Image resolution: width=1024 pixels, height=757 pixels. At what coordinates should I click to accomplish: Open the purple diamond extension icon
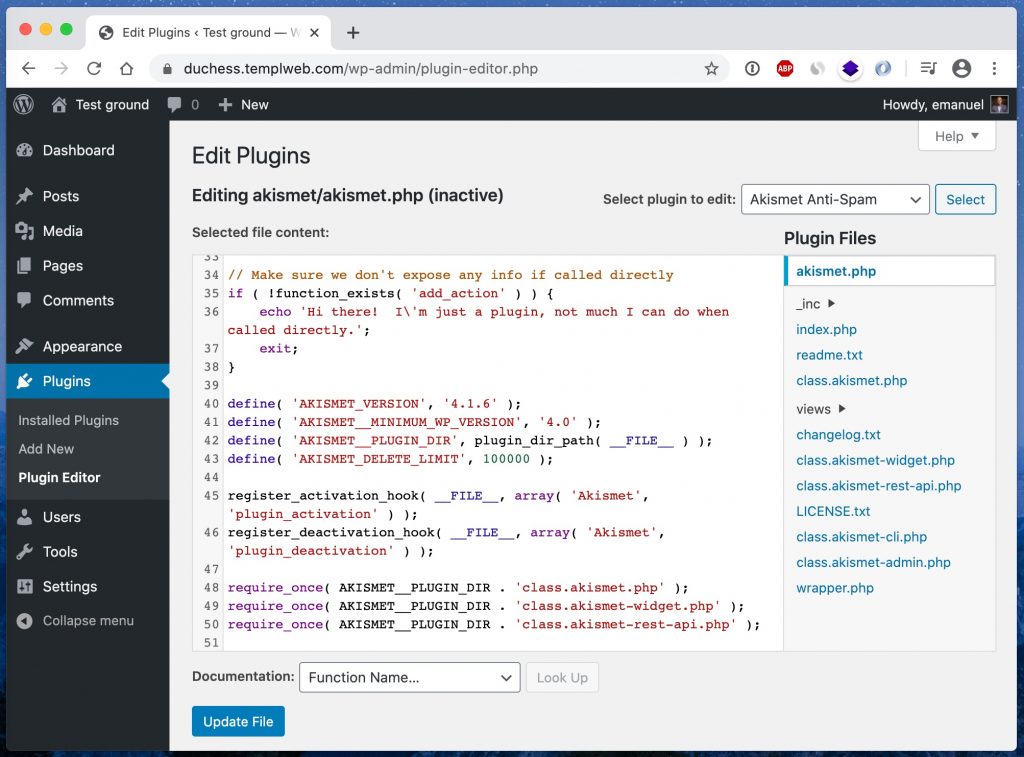tap(850, 69)
